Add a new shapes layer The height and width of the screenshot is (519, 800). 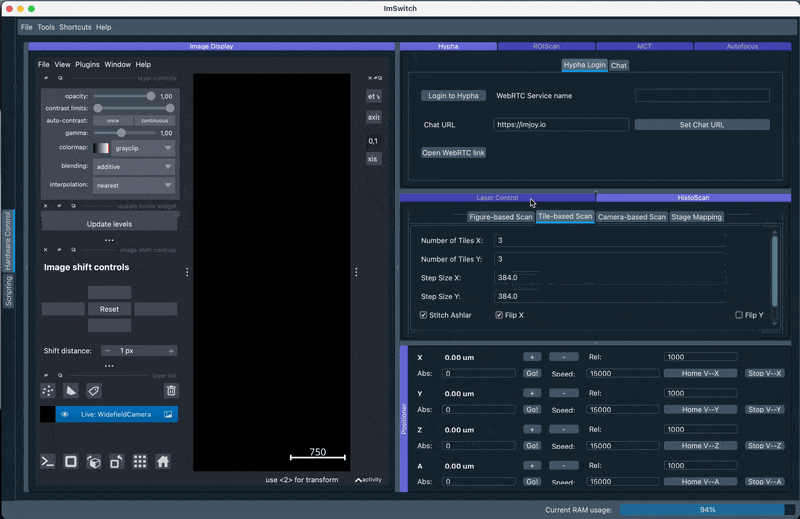click(70, 391)
